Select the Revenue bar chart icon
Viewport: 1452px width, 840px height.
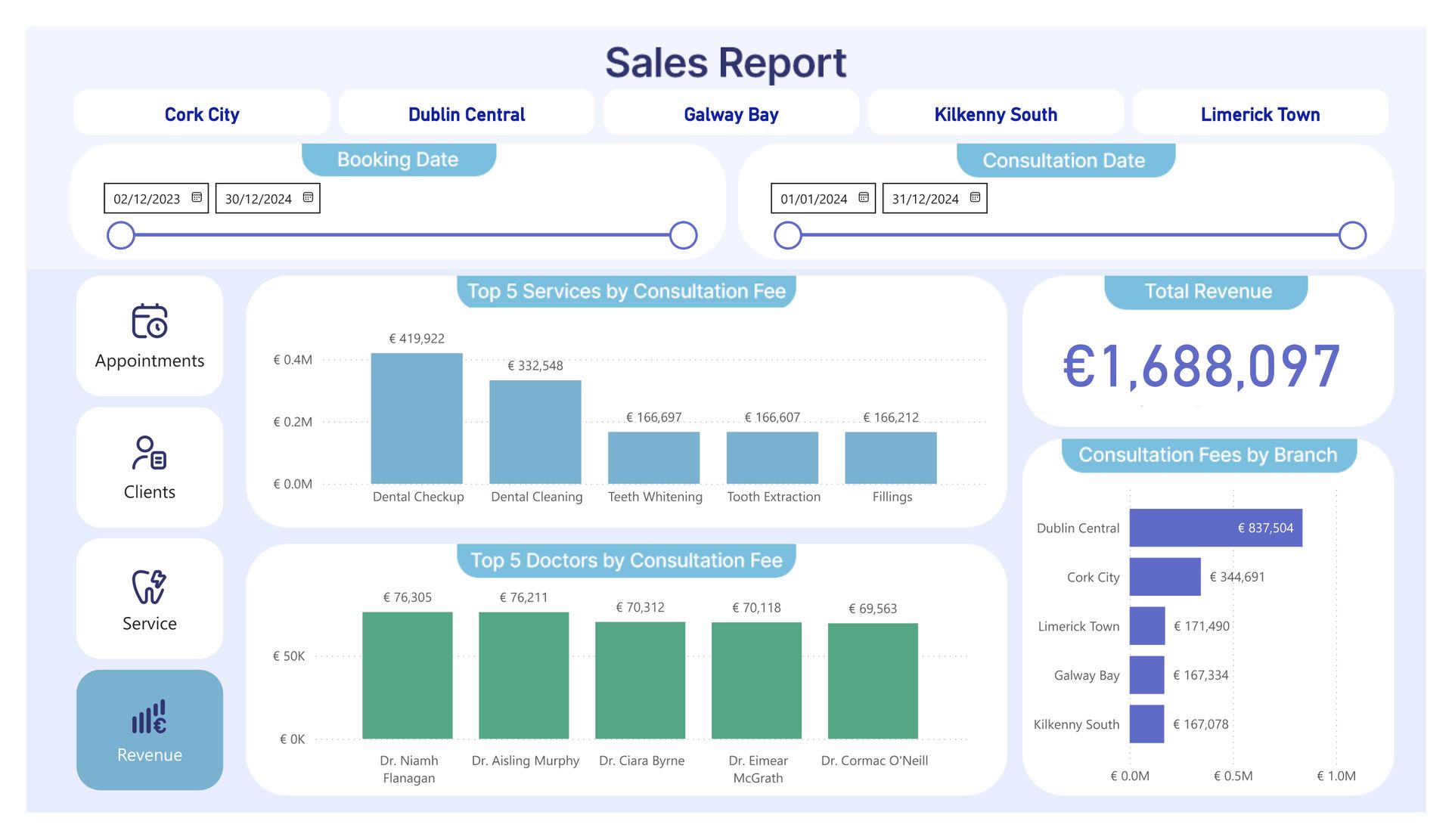click(x=150, y=717)
